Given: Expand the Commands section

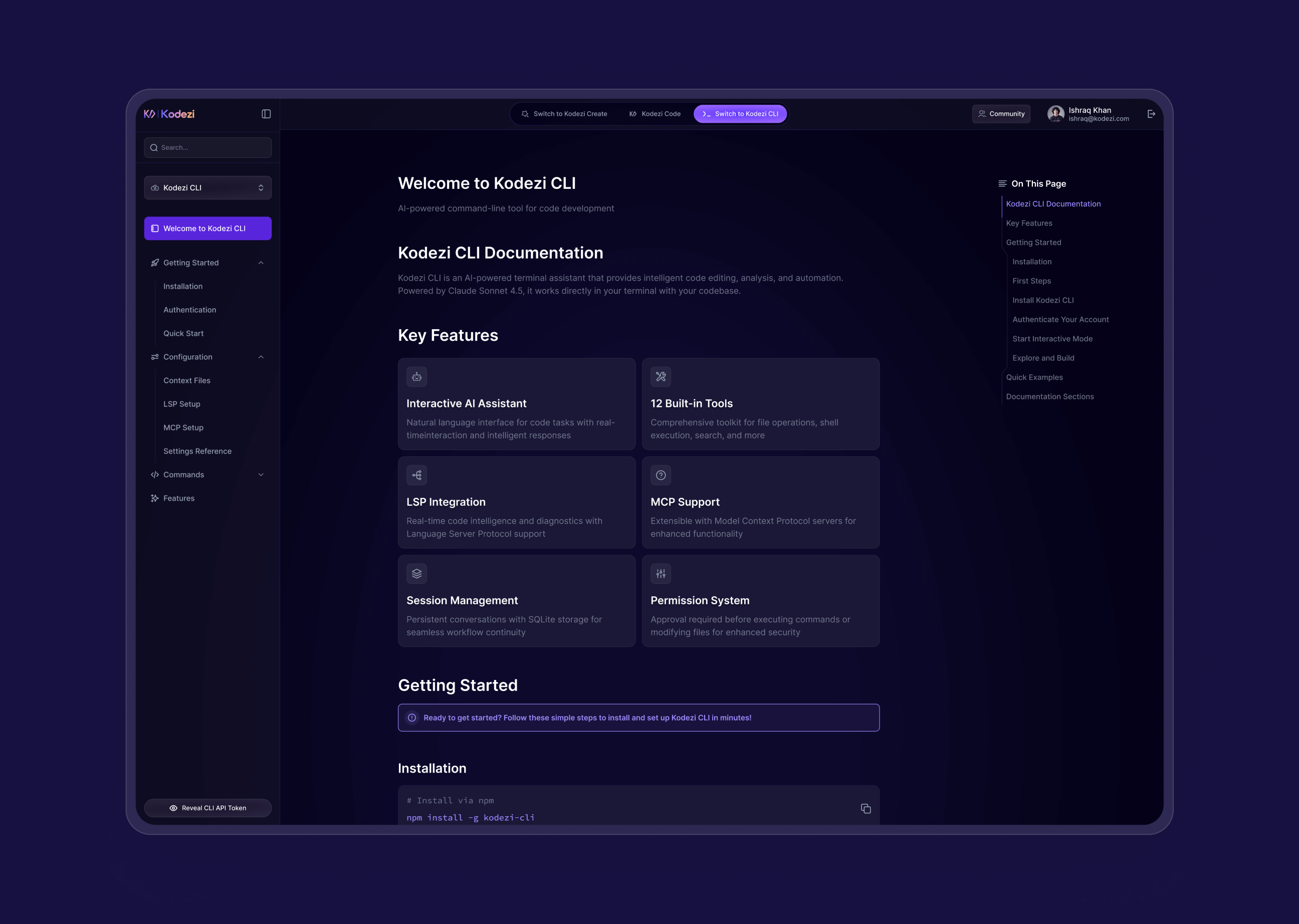Looking at the screenshot, I should [261, 474].
